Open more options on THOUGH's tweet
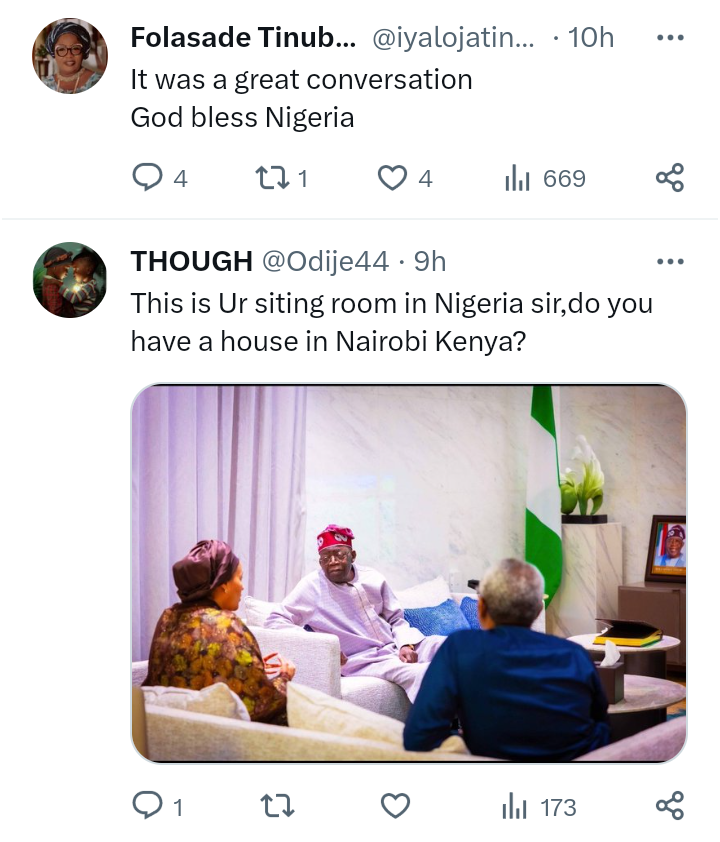Viewport: 720px width, 842px height. point(669,262)
